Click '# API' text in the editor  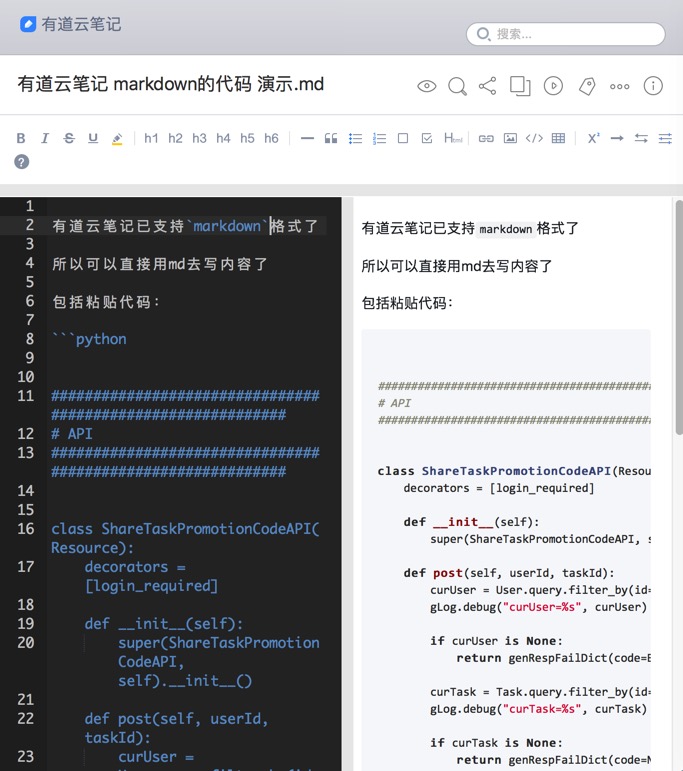point(72,434)
